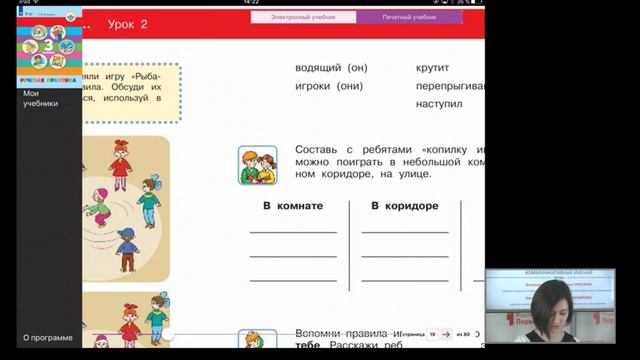Click the Составь с ребятами task text
Viewport: 640px width, 360px height.
(x=390, y=162)
